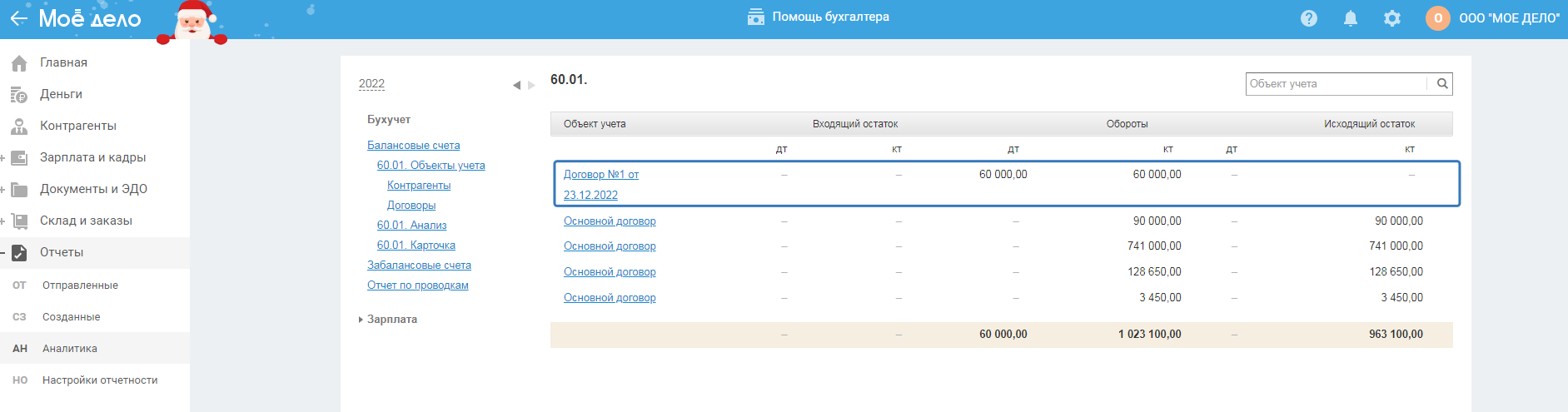Open the Забалансовые счета link
Screen dimensions: 1568x412
419,266
